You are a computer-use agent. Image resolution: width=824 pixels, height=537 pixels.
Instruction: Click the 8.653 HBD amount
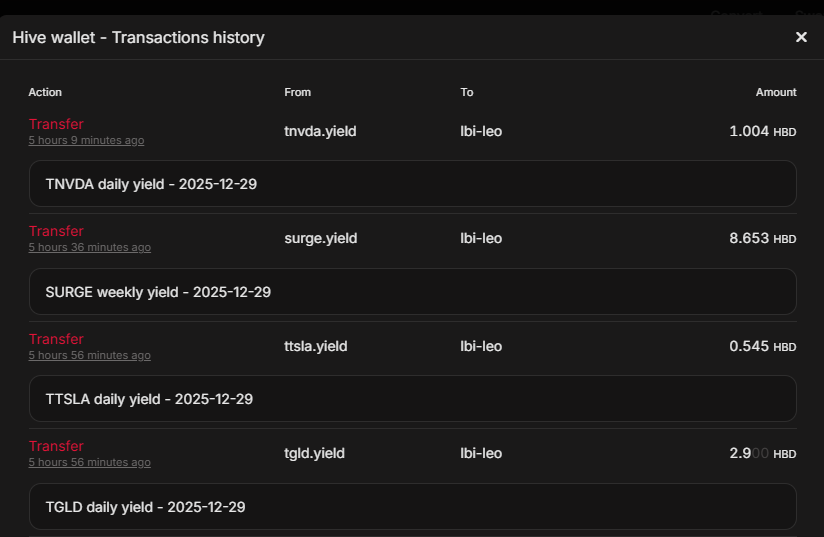(762, 238)
